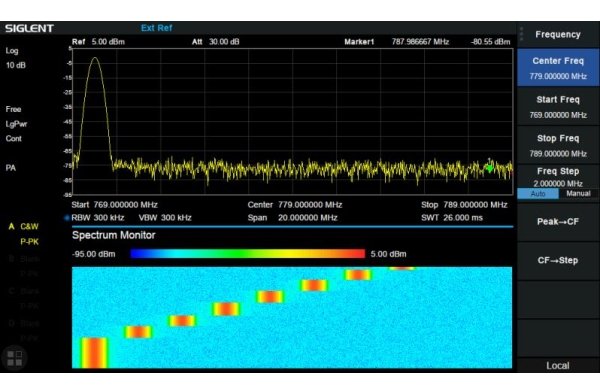The image size is (600, 390).
Task: Click the SWT 26.000 ms readout
Action: click(452, 218)
